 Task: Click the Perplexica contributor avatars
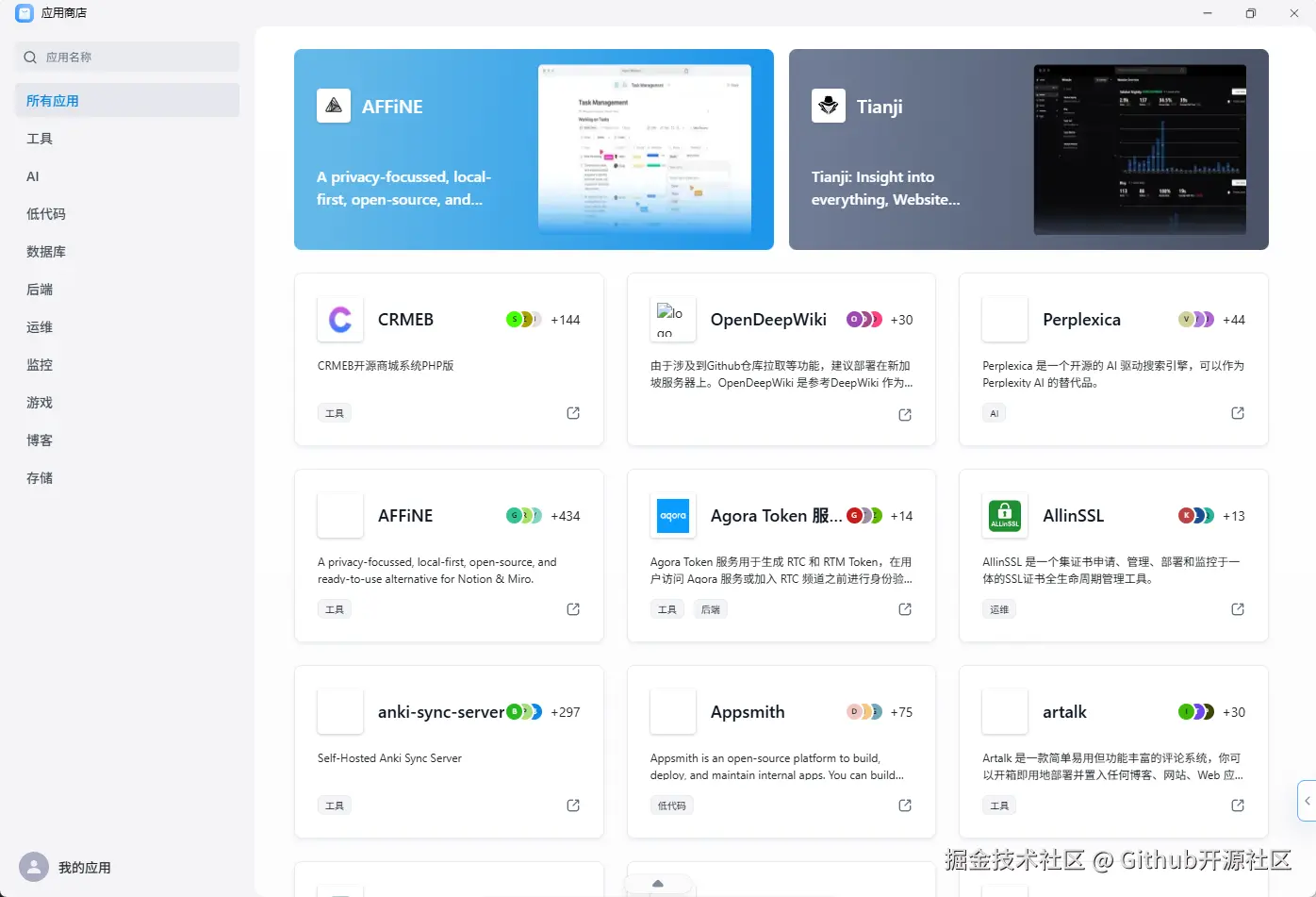click(1196, 320)
